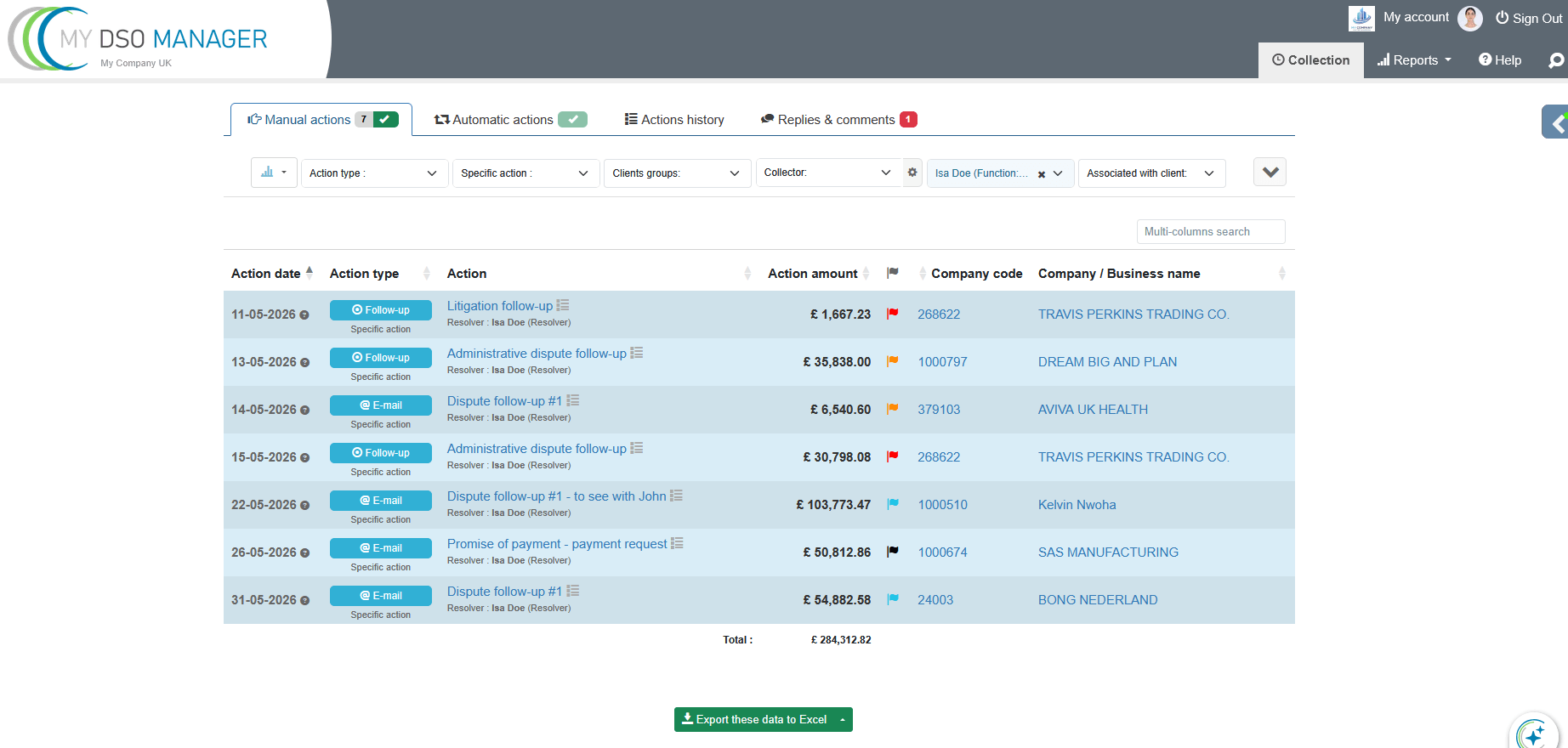Click the user avatar picture
Viewport: 1568px width, 748px height.
(x=1470, y=18)
